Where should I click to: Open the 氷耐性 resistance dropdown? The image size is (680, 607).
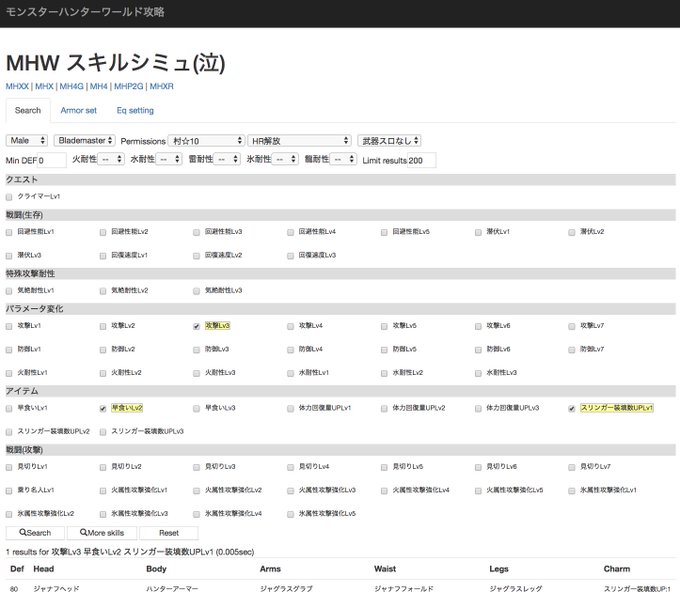point(285,160)
